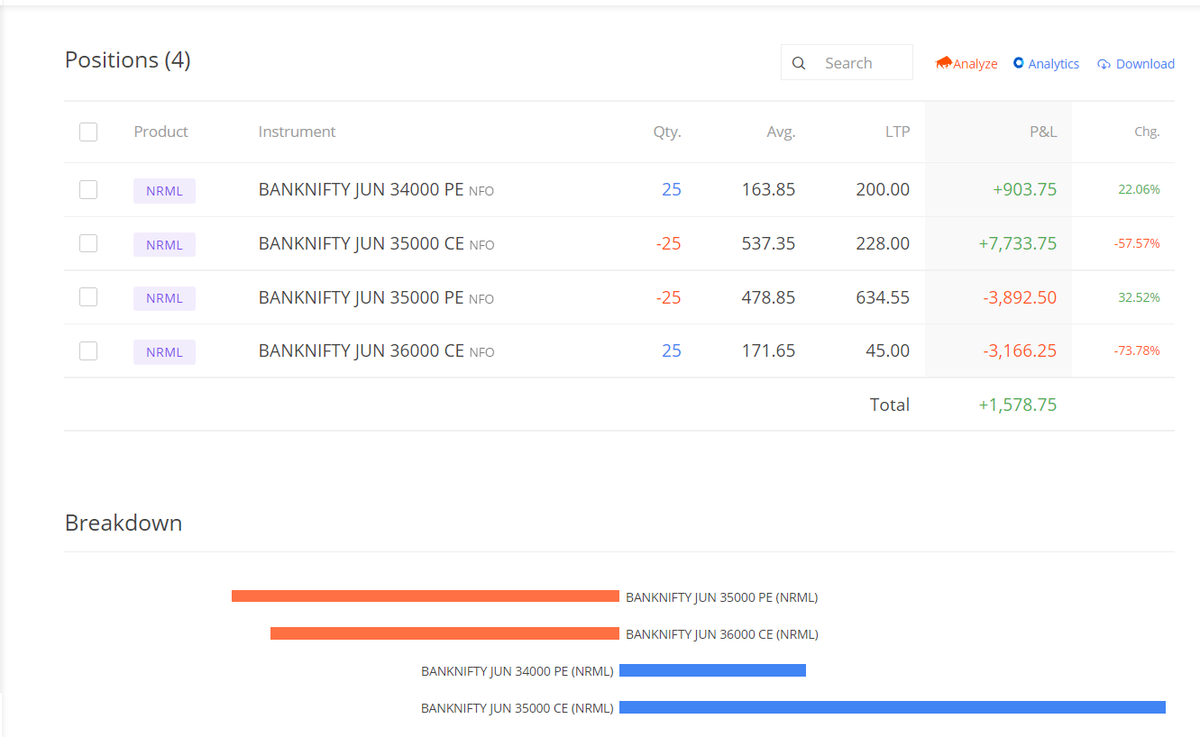1200x737 pixels.
Task: Sort positions by Qty column
Action: pyautogui.click(x=667, y=131)
